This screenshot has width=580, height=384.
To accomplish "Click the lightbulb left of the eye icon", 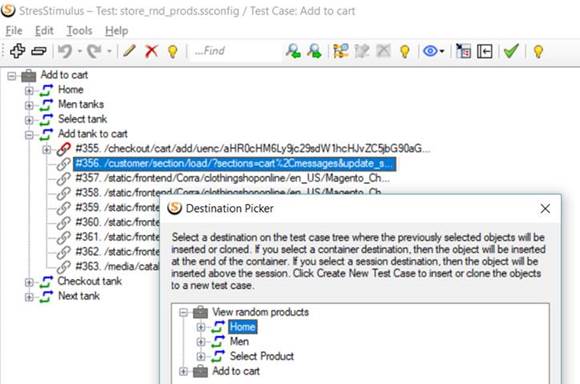I will pyautogui.click(x=405, y=51).
